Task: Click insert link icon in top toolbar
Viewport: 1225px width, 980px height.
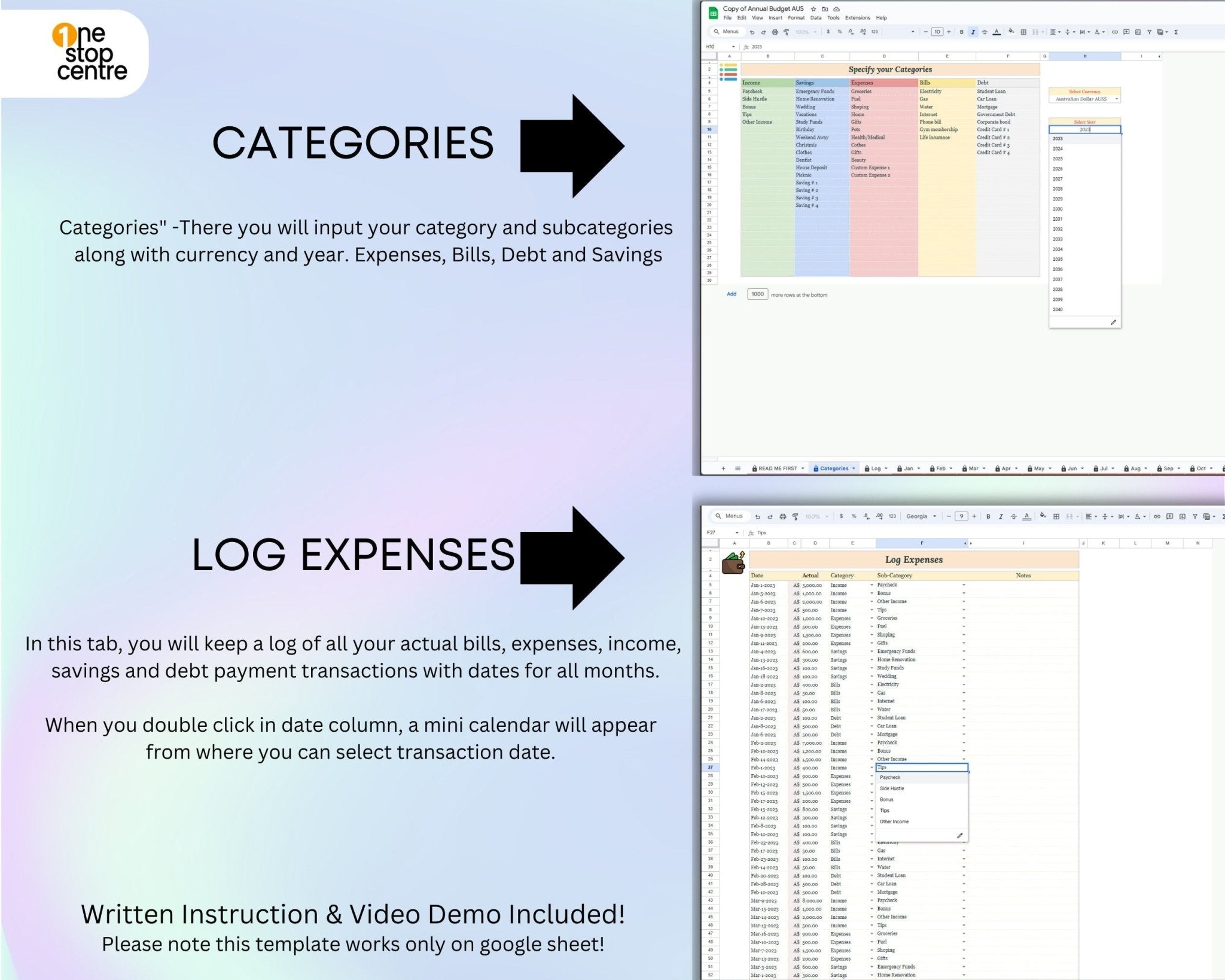Action: click(1115, 32)
